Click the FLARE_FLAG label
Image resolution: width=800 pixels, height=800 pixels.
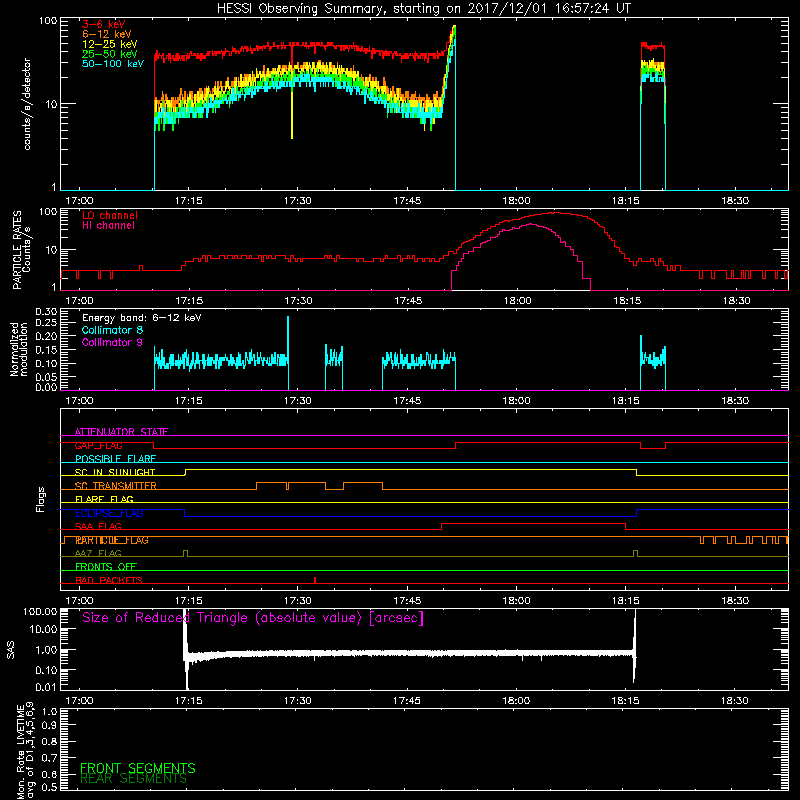coord(104,499)
